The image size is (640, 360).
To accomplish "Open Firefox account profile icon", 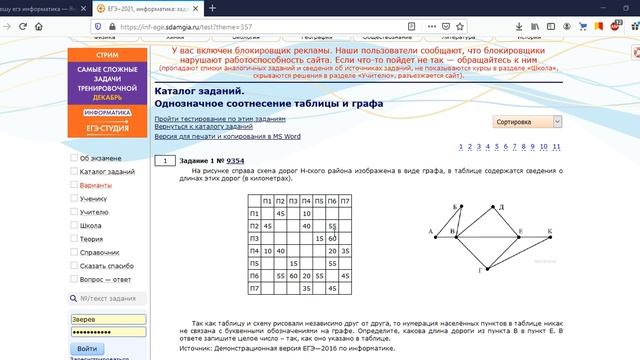I will click(567, 27).
